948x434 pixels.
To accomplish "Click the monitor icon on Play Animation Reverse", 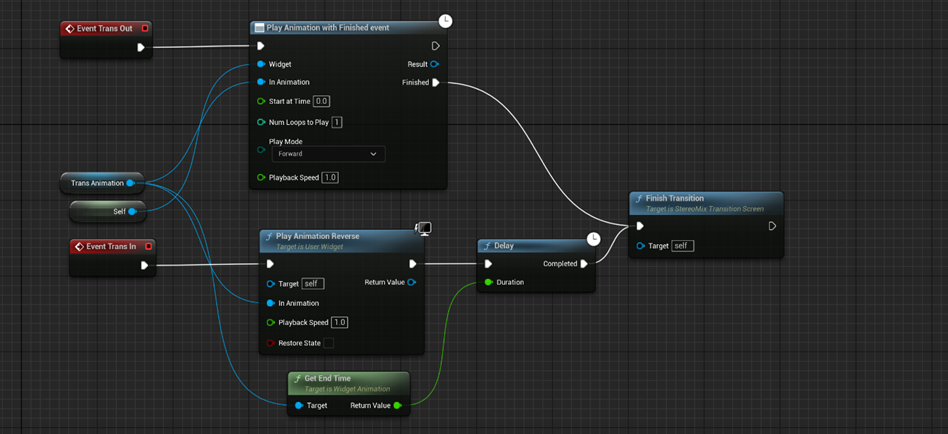I will [x=423, y=229].
